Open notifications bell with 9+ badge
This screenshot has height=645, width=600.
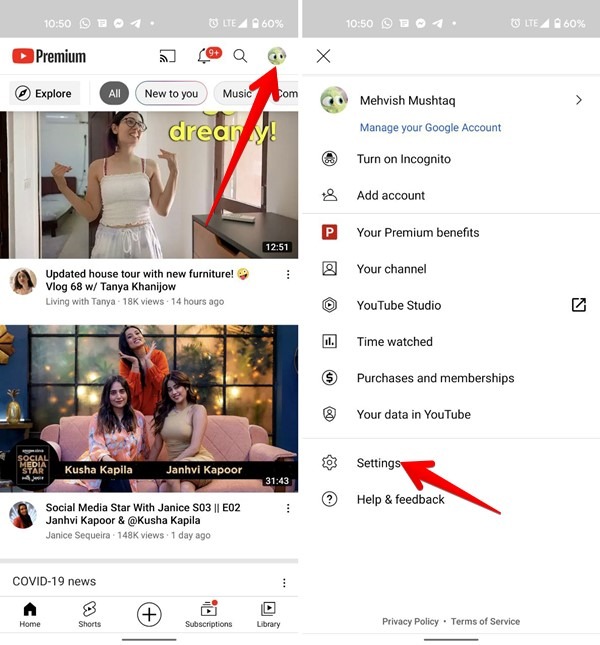click(208, 56)
